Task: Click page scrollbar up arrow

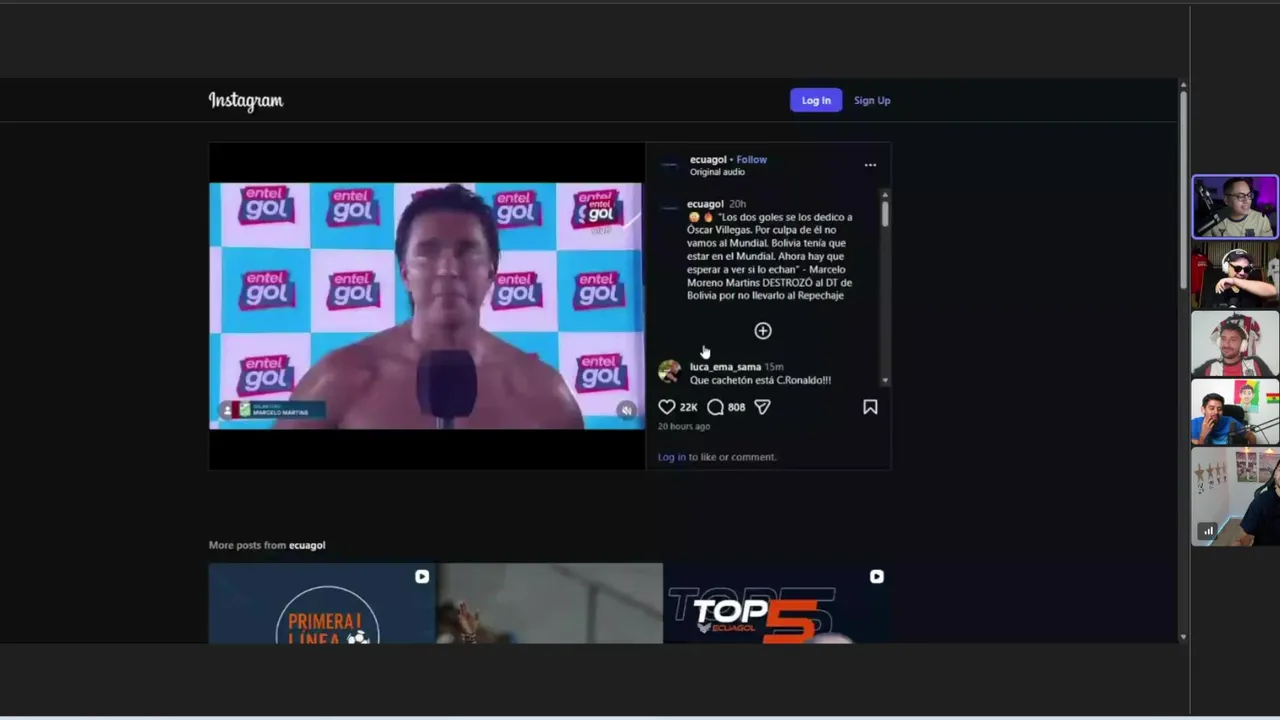Action: point(1183,85)
